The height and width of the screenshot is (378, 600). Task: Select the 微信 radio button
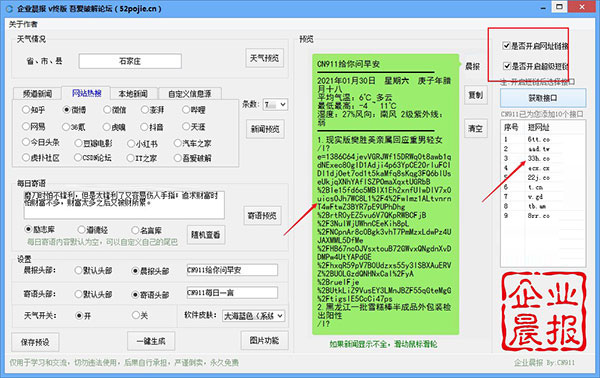pos(115,110)
